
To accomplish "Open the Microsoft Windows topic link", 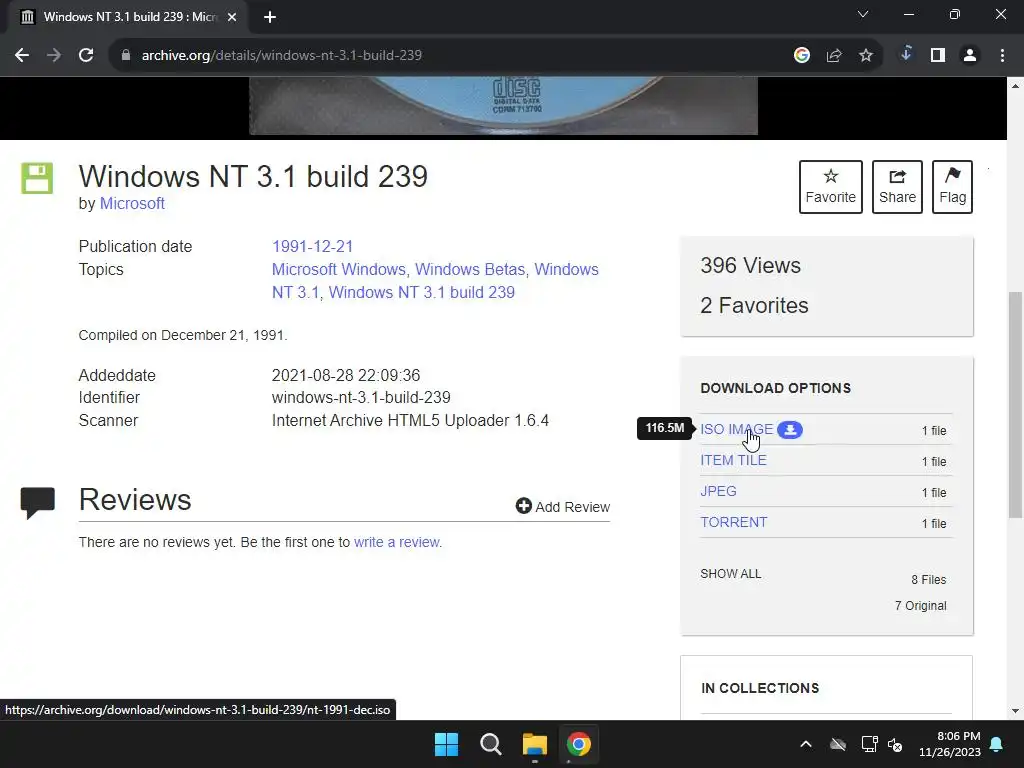I will coord(339,269).
